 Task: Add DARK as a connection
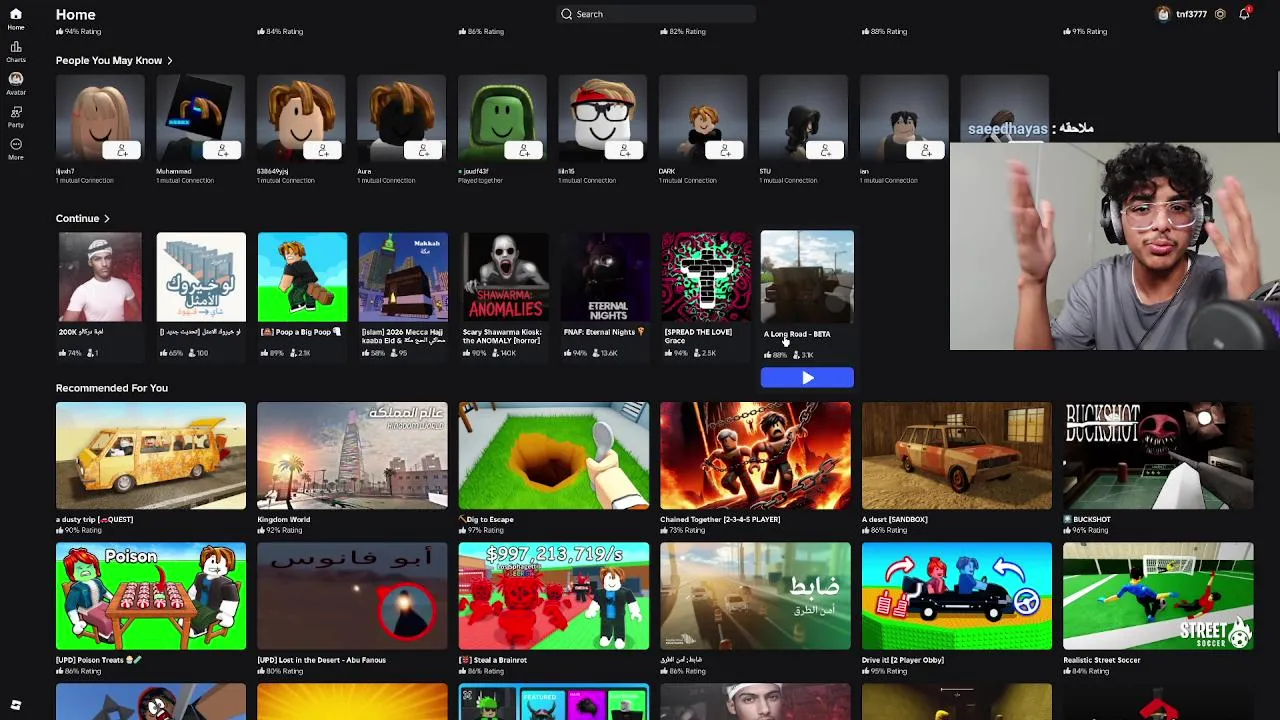tap(725, 150)
